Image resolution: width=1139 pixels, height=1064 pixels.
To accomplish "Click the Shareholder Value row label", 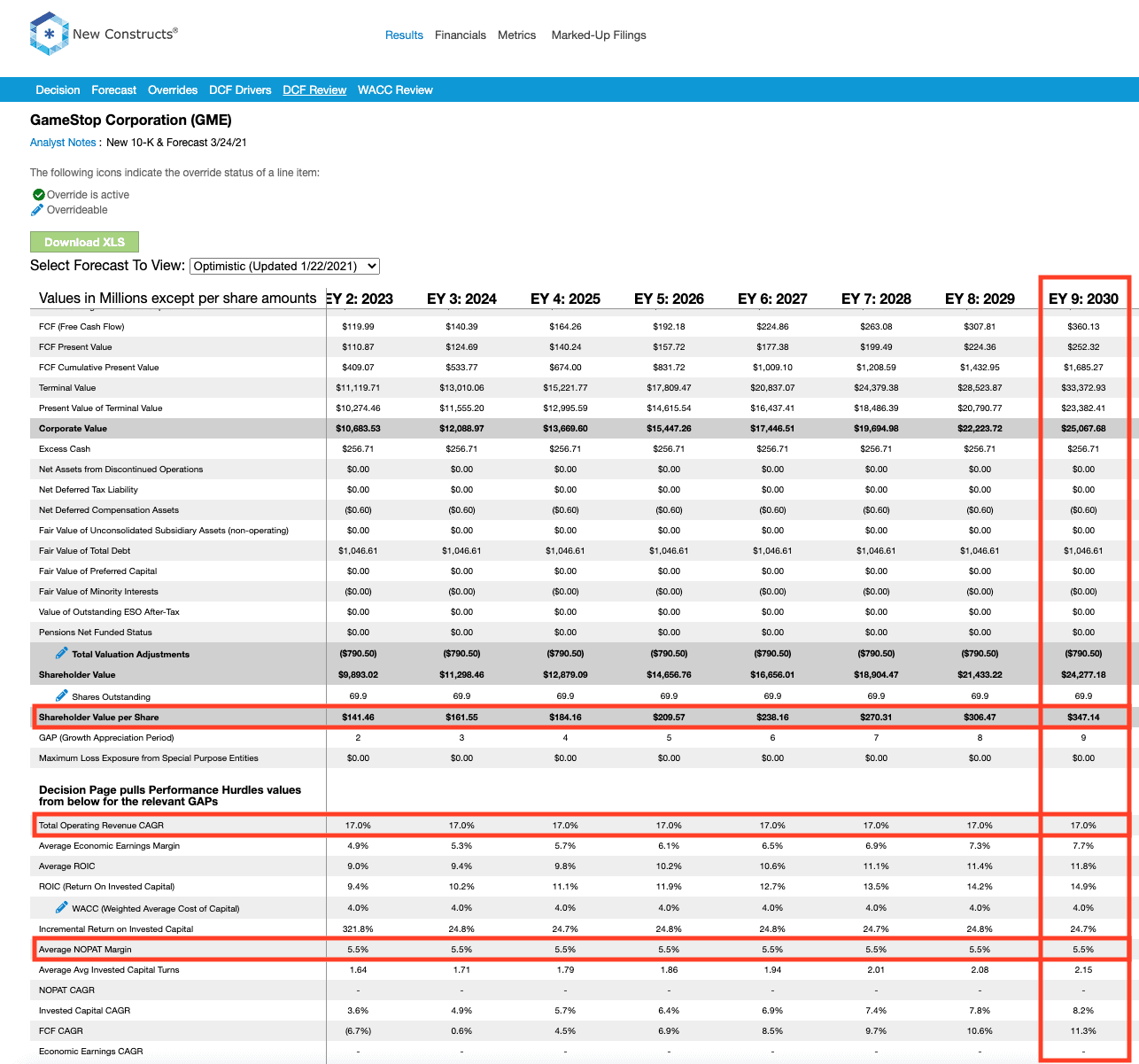I will click(x=77, y=675).
